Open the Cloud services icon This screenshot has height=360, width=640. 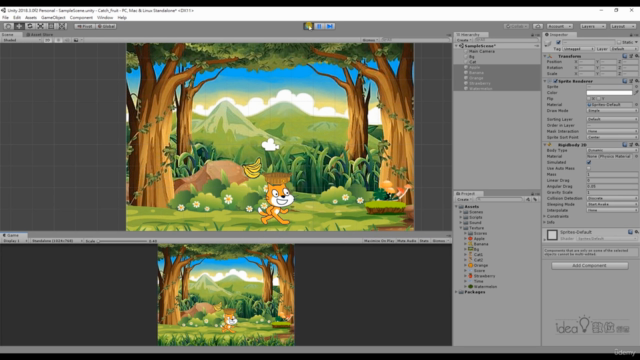tap(538, 26)
